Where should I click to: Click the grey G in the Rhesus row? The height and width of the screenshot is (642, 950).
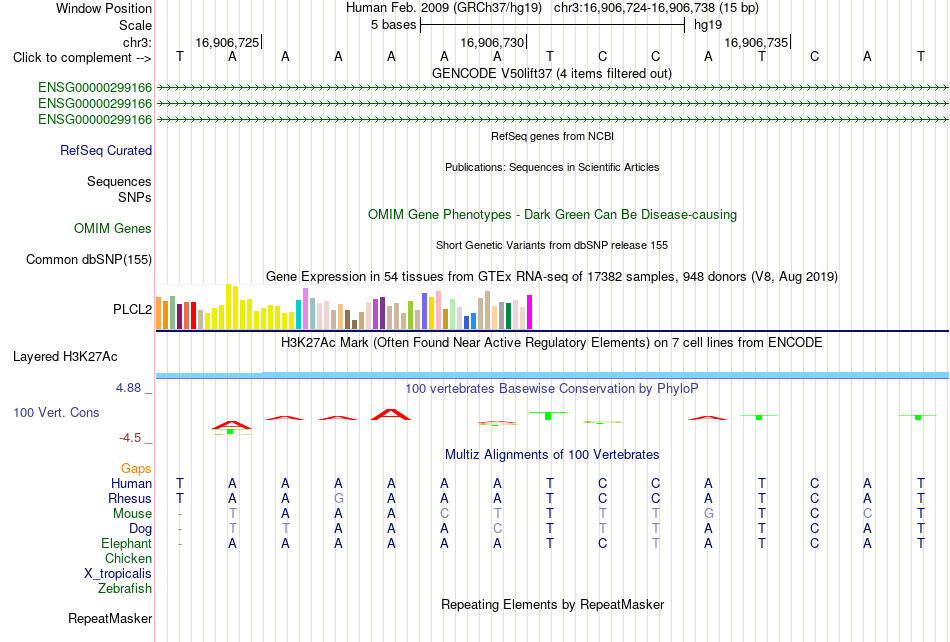338,498
